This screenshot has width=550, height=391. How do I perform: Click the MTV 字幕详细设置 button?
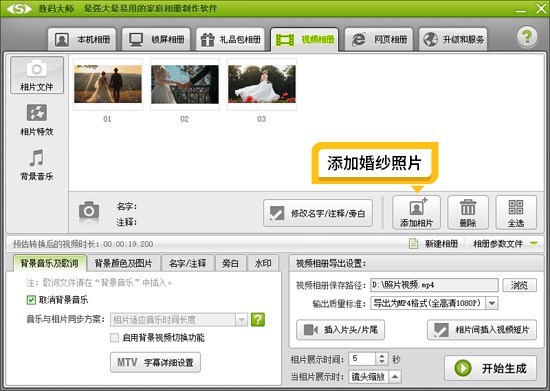tap(155, 362)
